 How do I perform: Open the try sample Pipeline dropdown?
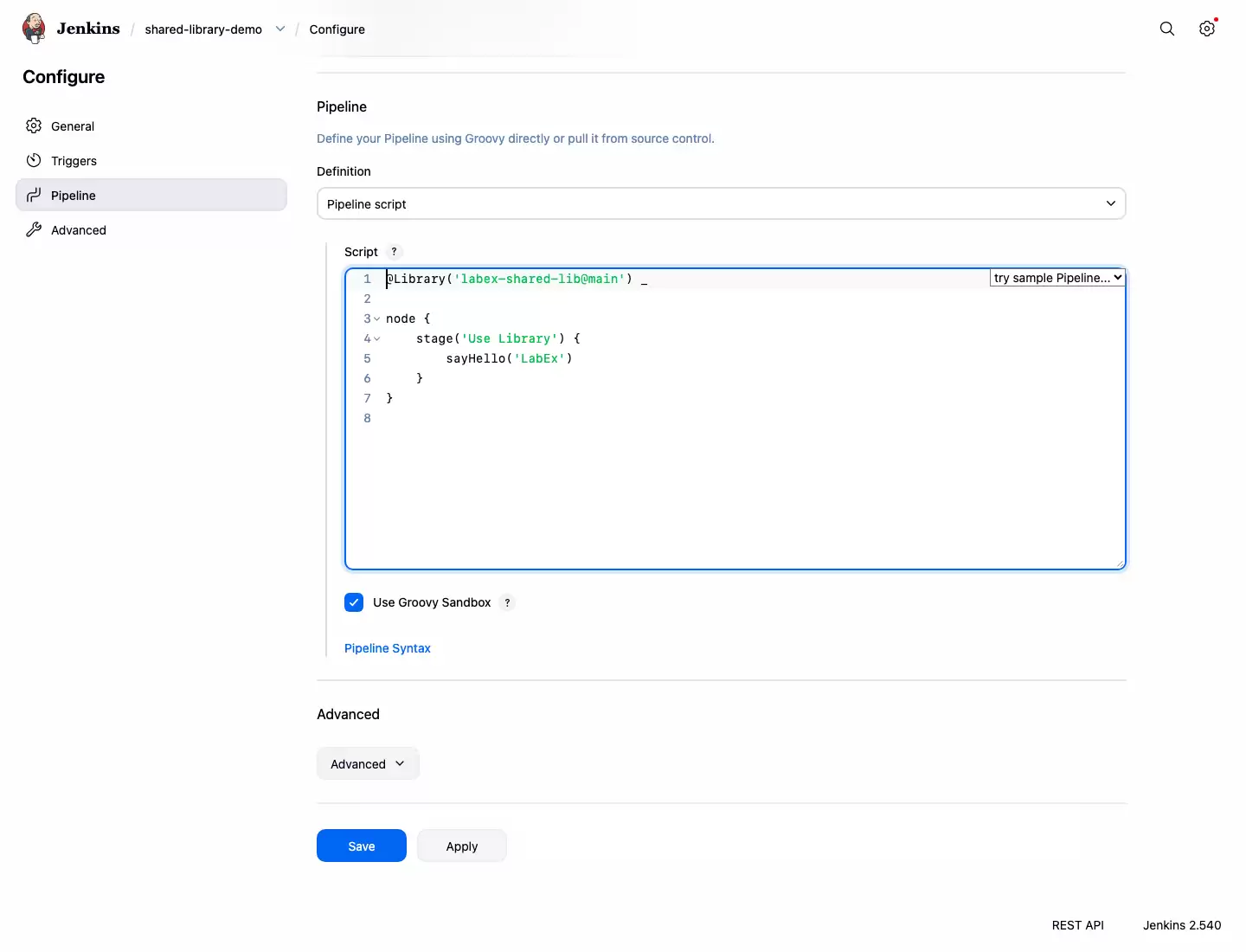click(x=1057, y=278)
